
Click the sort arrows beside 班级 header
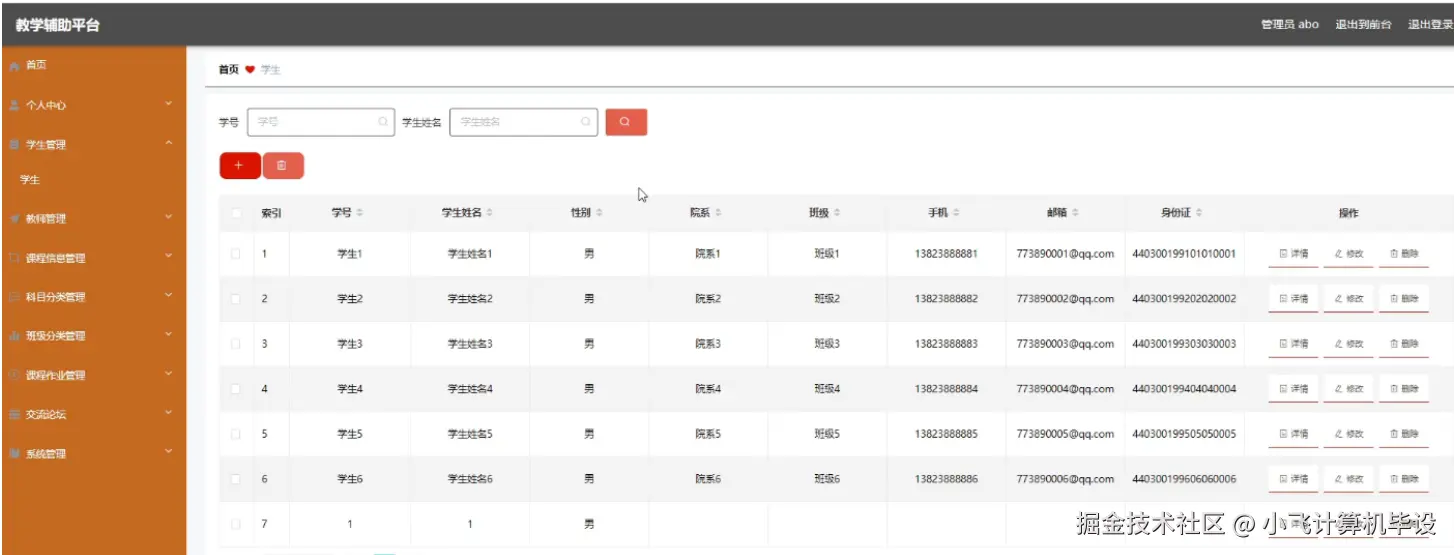pyautogui.click(x=837, y=213)
